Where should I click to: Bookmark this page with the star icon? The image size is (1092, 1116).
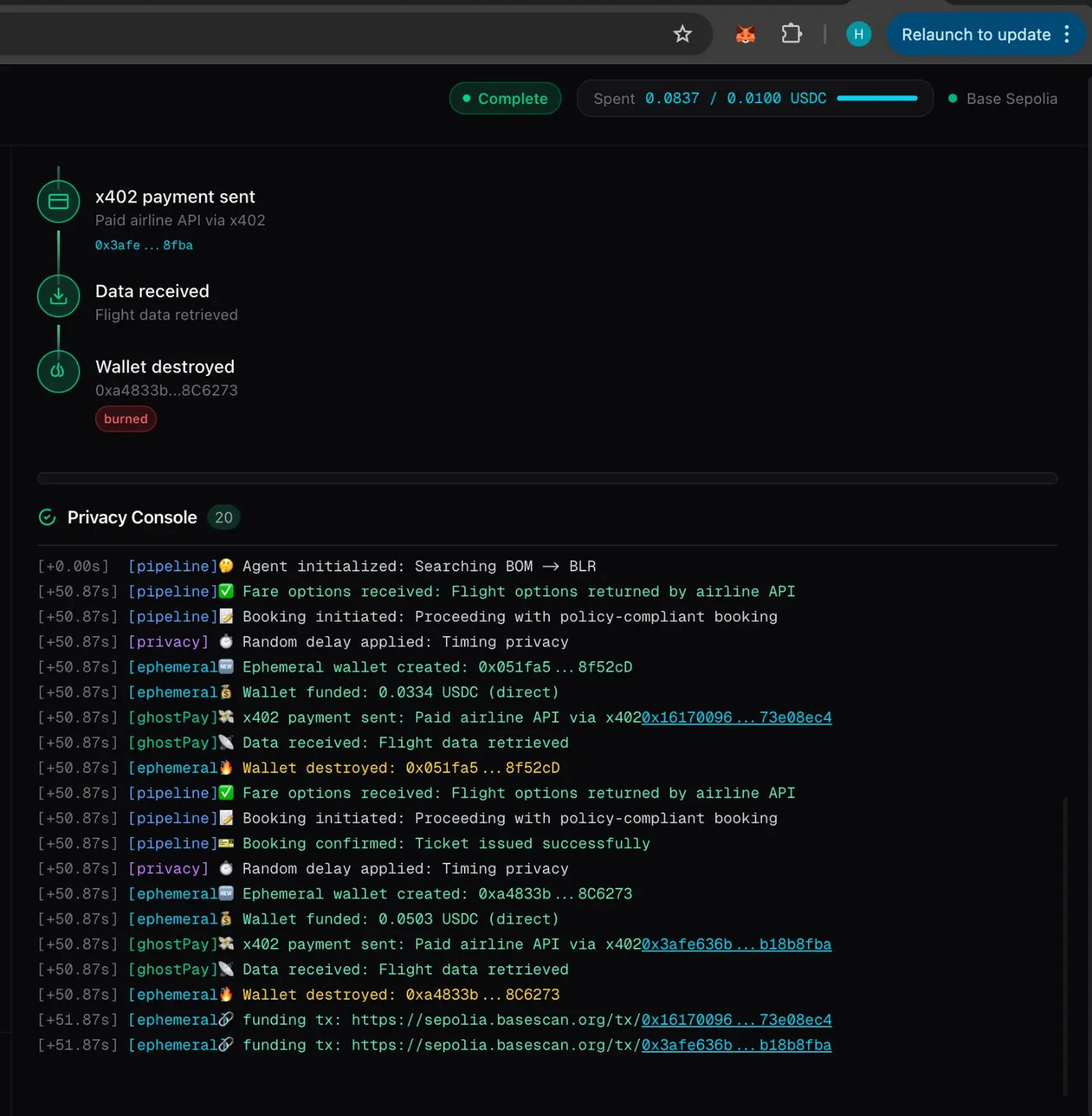(x=682, y=34)
